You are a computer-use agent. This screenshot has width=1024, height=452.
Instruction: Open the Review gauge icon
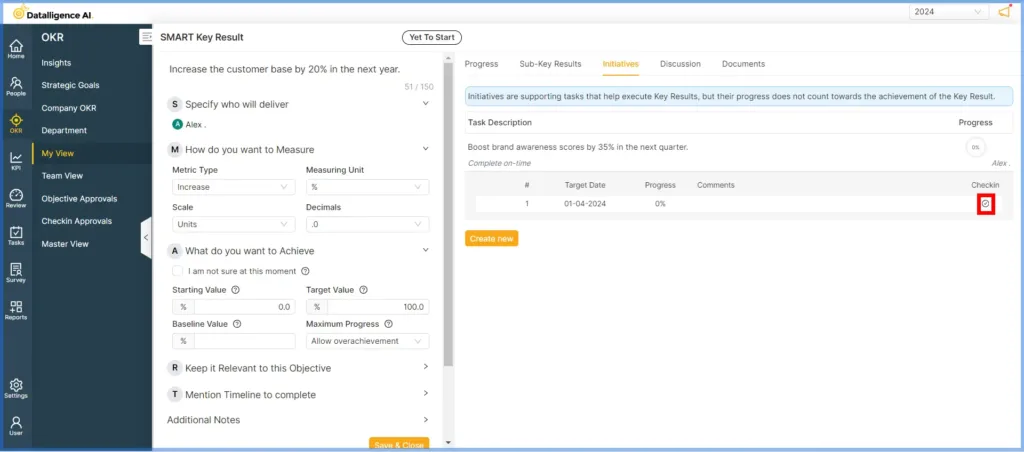pyautogui.click(x=16, y=198)
